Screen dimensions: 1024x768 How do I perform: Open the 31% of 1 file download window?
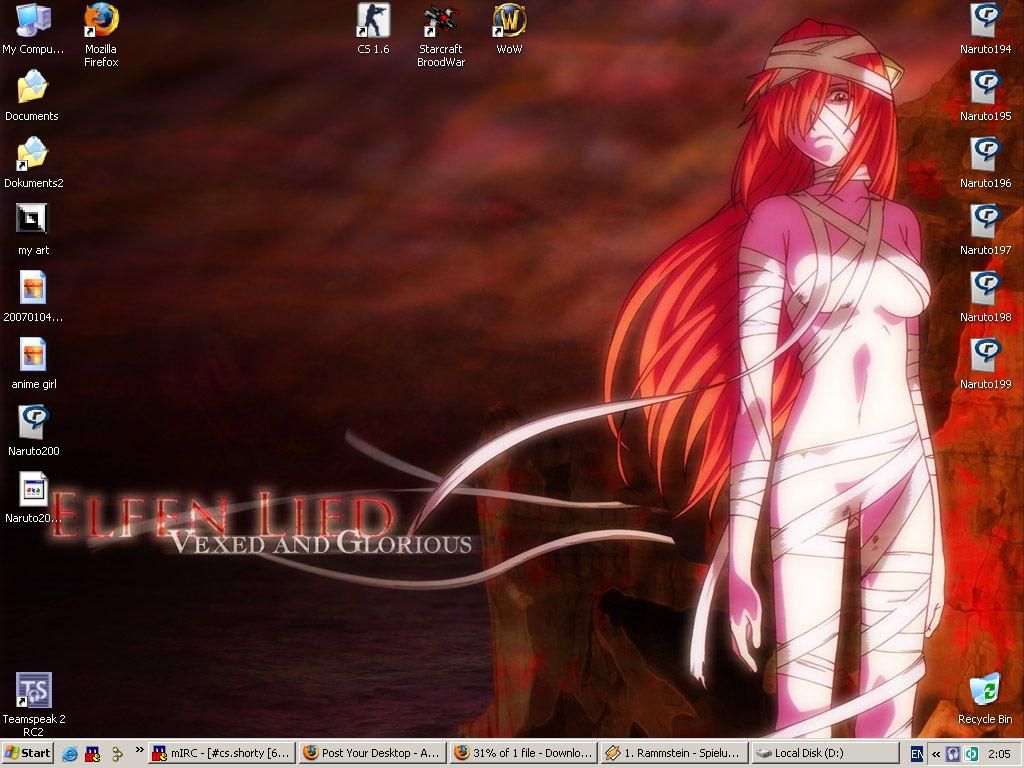524,753
